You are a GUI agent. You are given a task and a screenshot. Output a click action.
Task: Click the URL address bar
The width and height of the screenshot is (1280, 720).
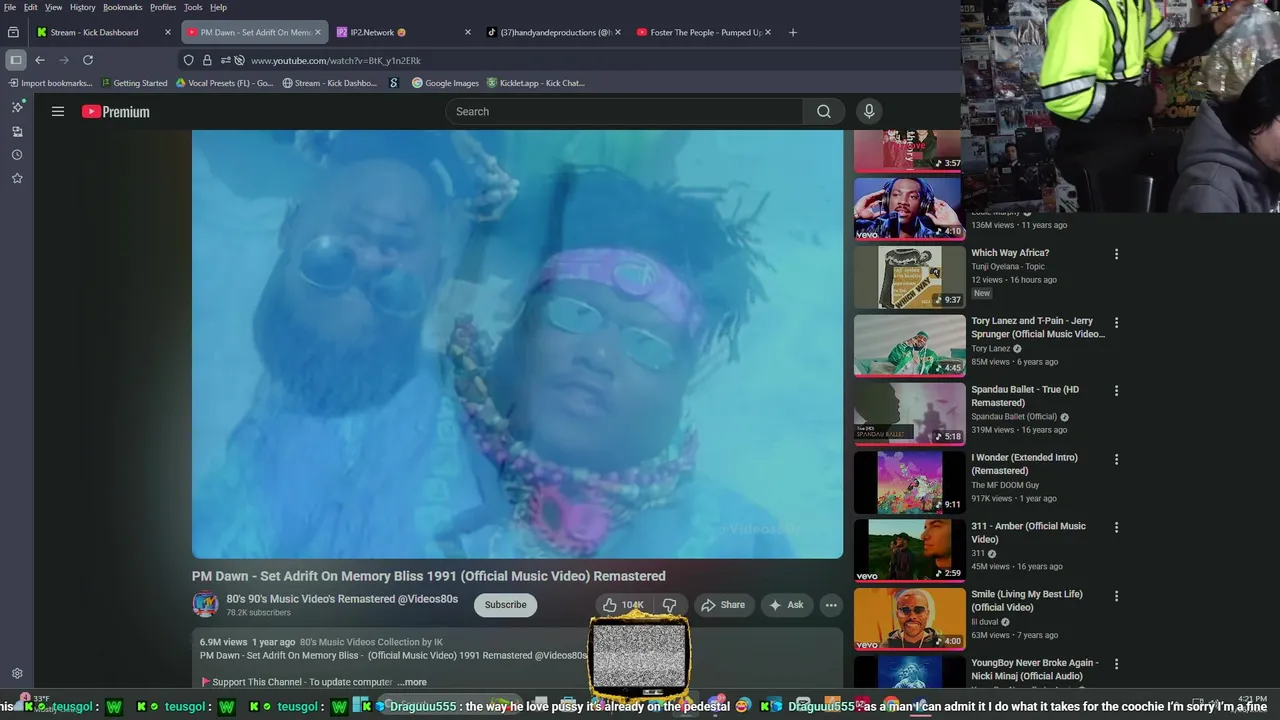click(560, 60)
